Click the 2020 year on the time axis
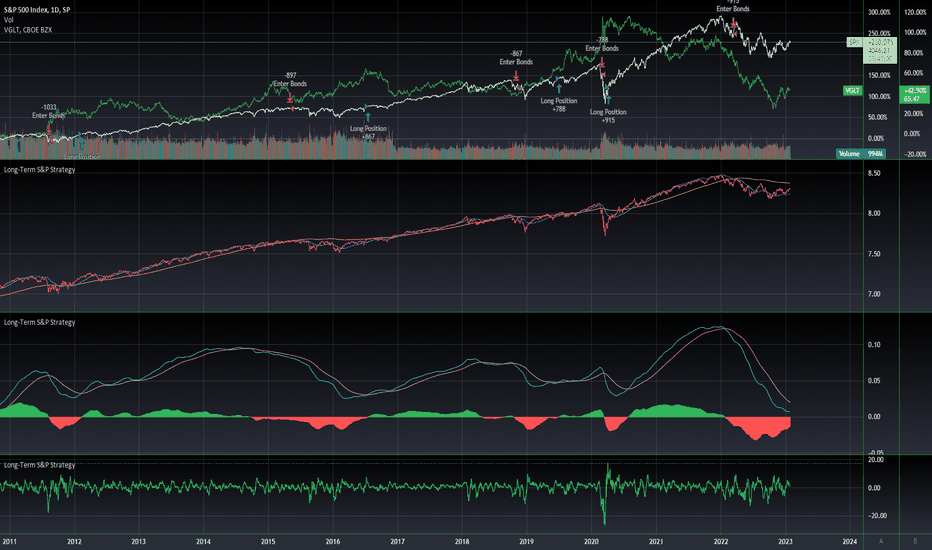The height and width of the screenshot is (550, 932). click(x=591, y=542)
